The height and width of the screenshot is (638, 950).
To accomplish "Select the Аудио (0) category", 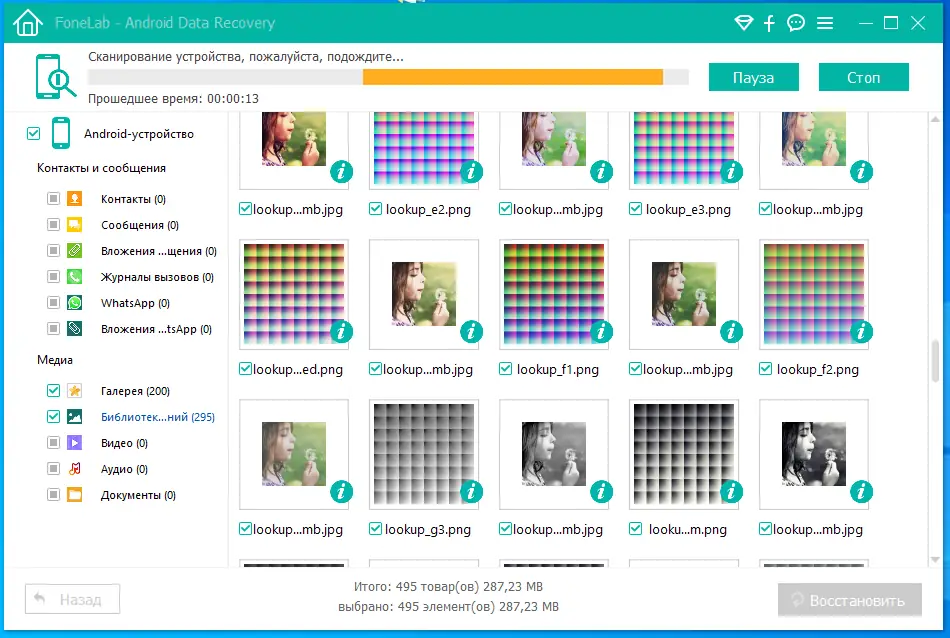I will pos(124,469).
